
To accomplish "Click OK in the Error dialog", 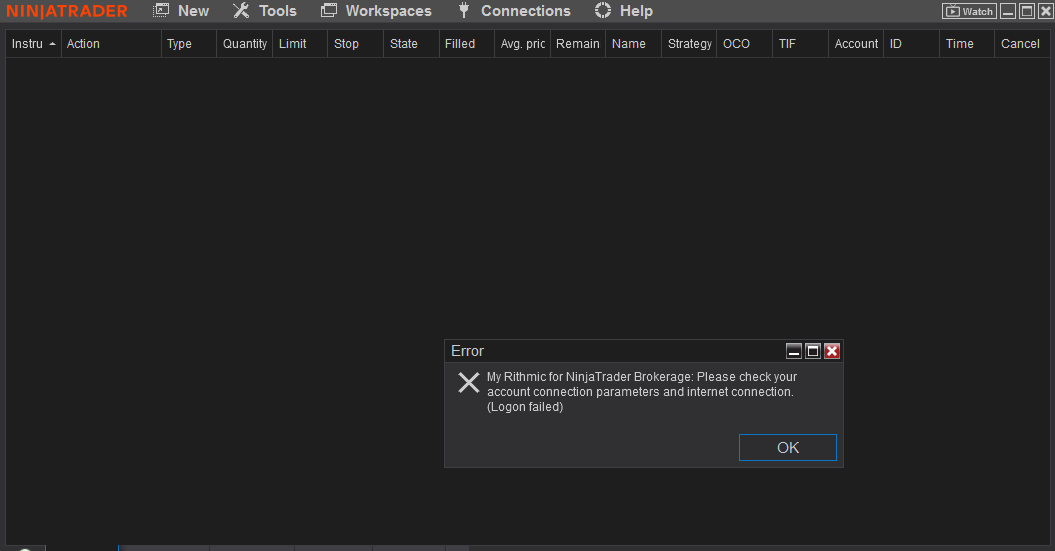I will [787, 447].
